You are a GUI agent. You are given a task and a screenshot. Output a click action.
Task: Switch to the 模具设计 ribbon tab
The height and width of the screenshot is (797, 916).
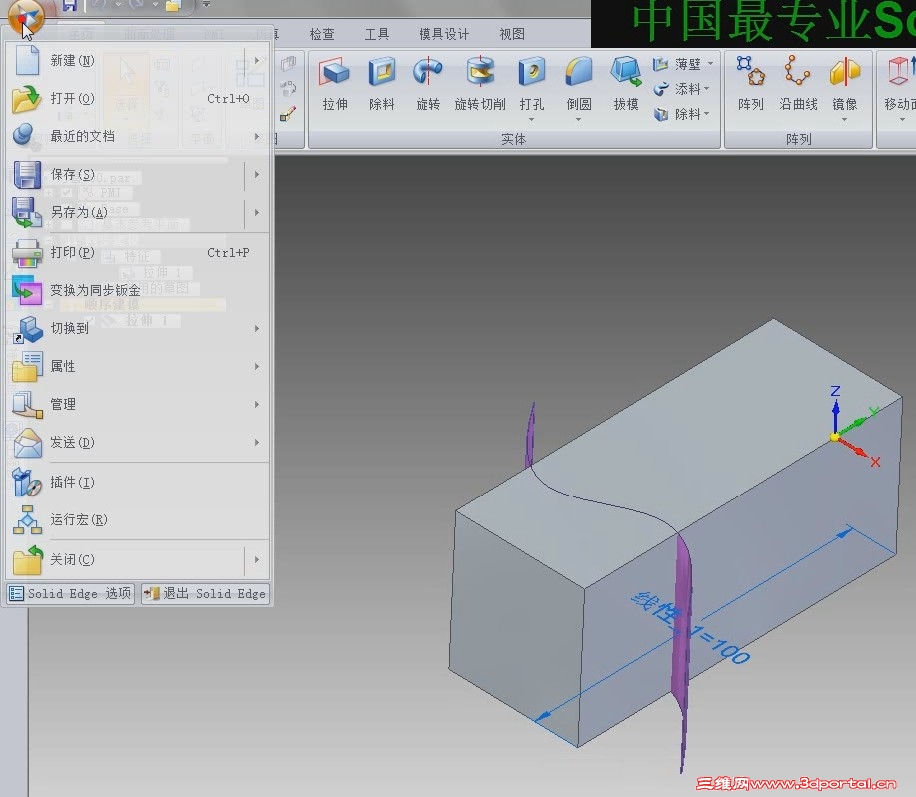click(x=444, y=34)
